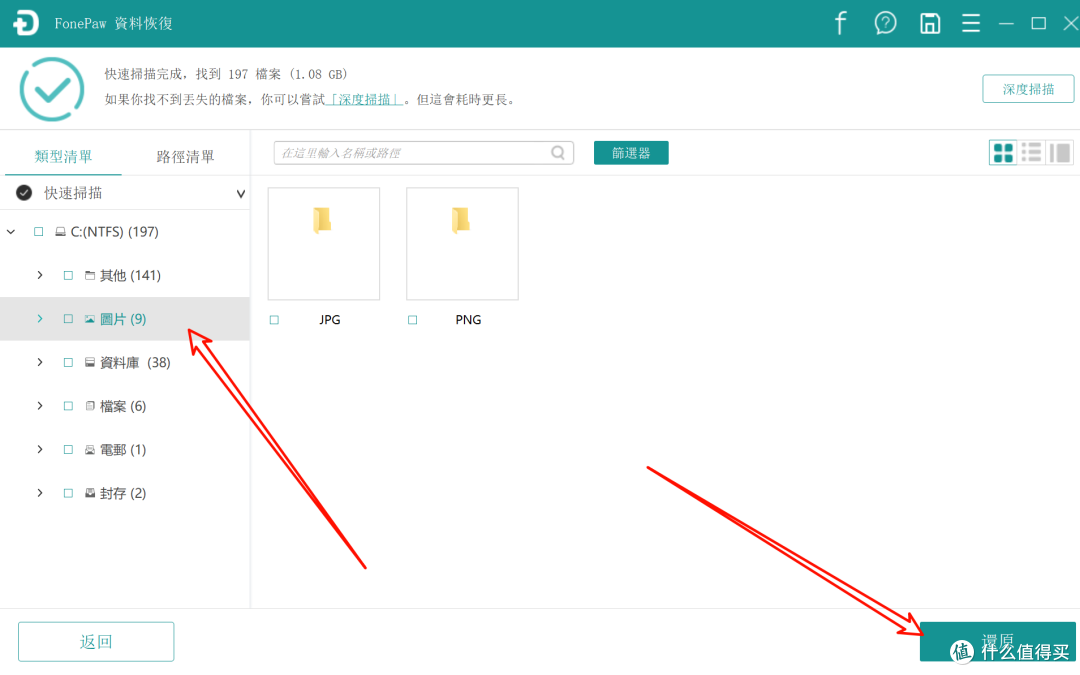Click the 檔案 document type icon
This screenshot has width=1080, height=675.
pos(90,406)
